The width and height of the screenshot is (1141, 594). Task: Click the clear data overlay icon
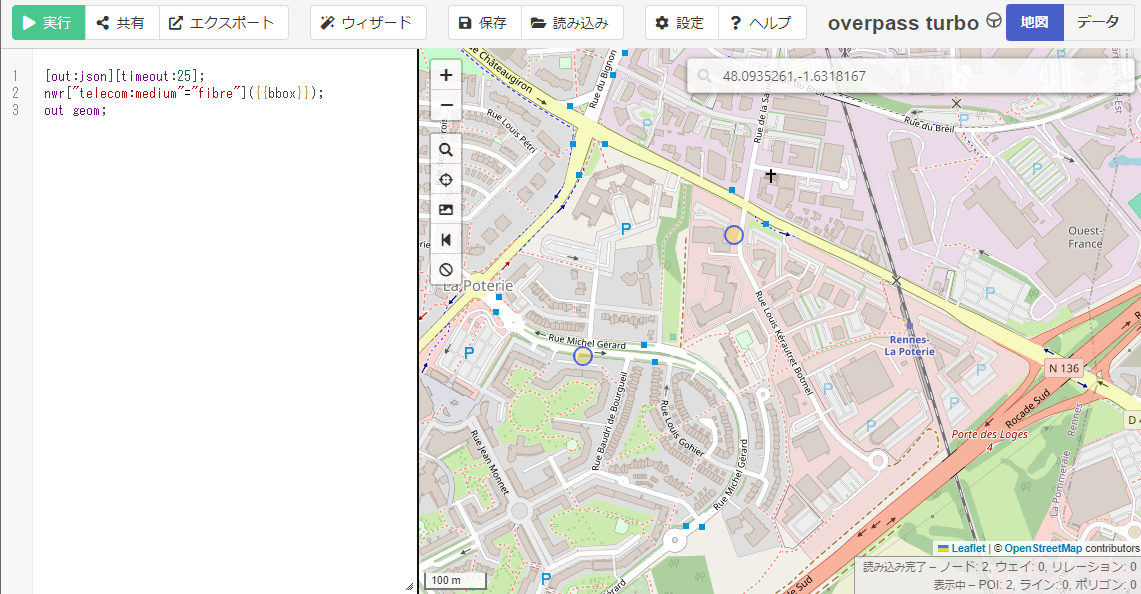pos(446,269)
